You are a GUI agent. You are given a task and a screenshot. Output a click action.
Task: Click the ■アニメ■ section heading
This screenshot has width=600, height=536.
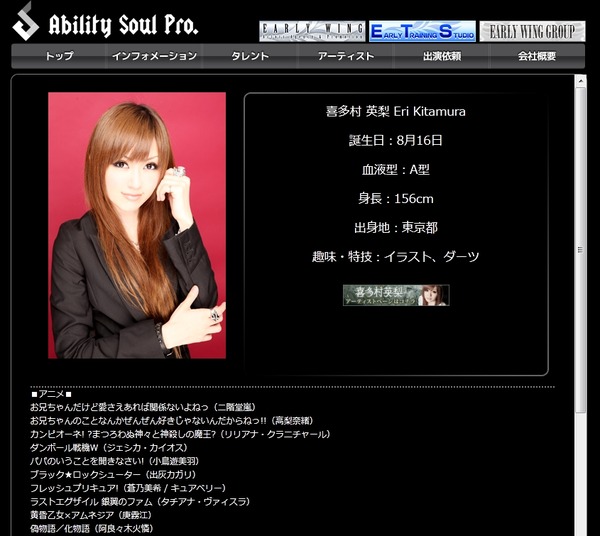[x=51, y=394]
